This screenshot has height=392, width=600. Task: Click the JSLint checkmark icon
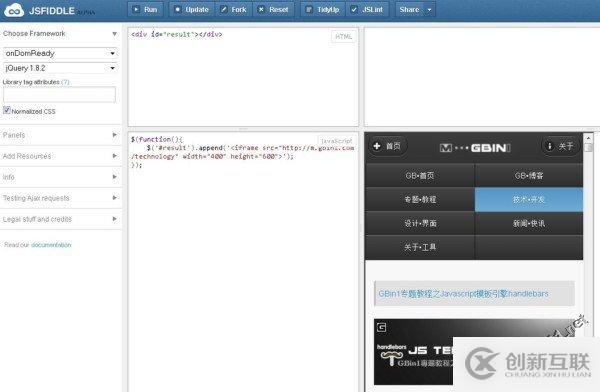[x=354, y=10]
